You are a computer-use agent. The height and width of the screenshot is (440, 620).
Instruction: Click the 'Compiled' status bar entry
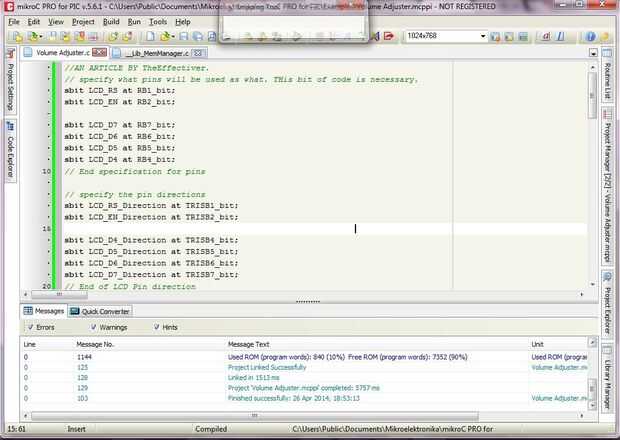point(211,429)
